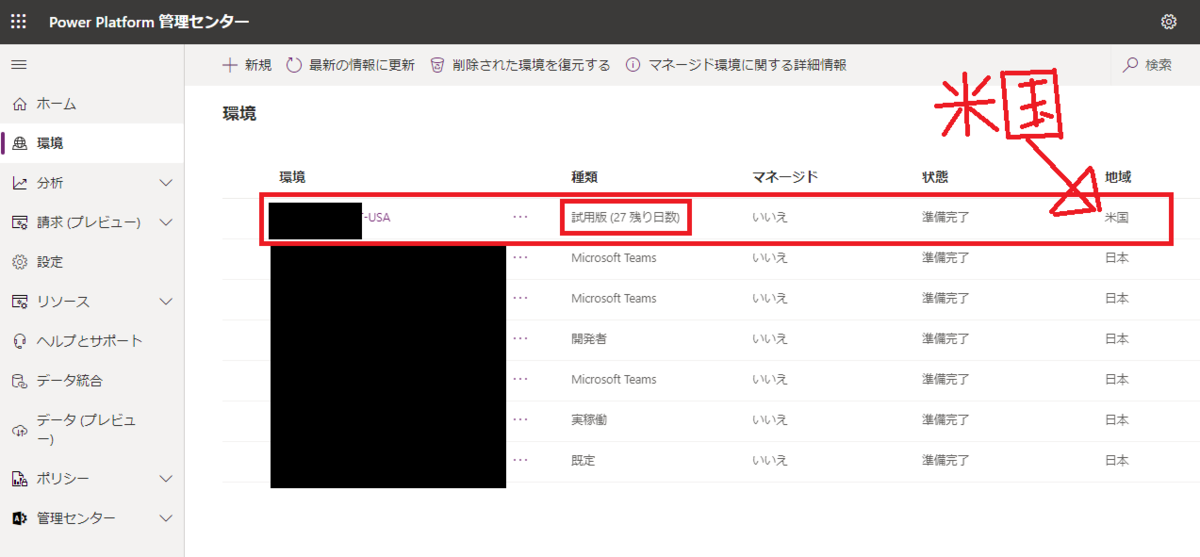Click the restore icon for 削除された環境を復元する
The image size is (1200, 557).
(437, 65)
